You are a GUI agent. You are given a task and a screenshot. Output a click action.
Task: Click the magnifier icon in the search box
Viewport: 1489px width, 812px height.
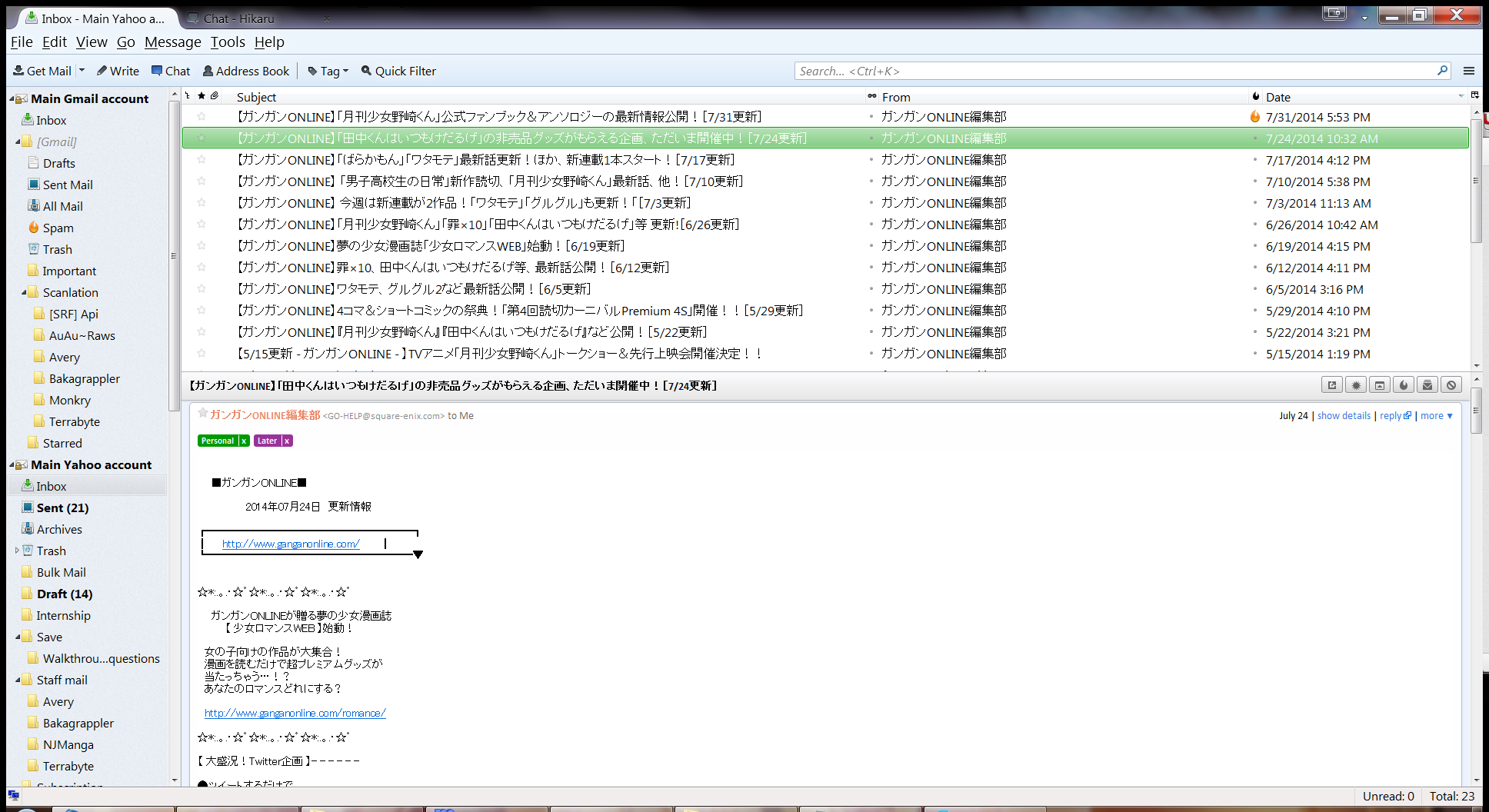[1442, 71]
